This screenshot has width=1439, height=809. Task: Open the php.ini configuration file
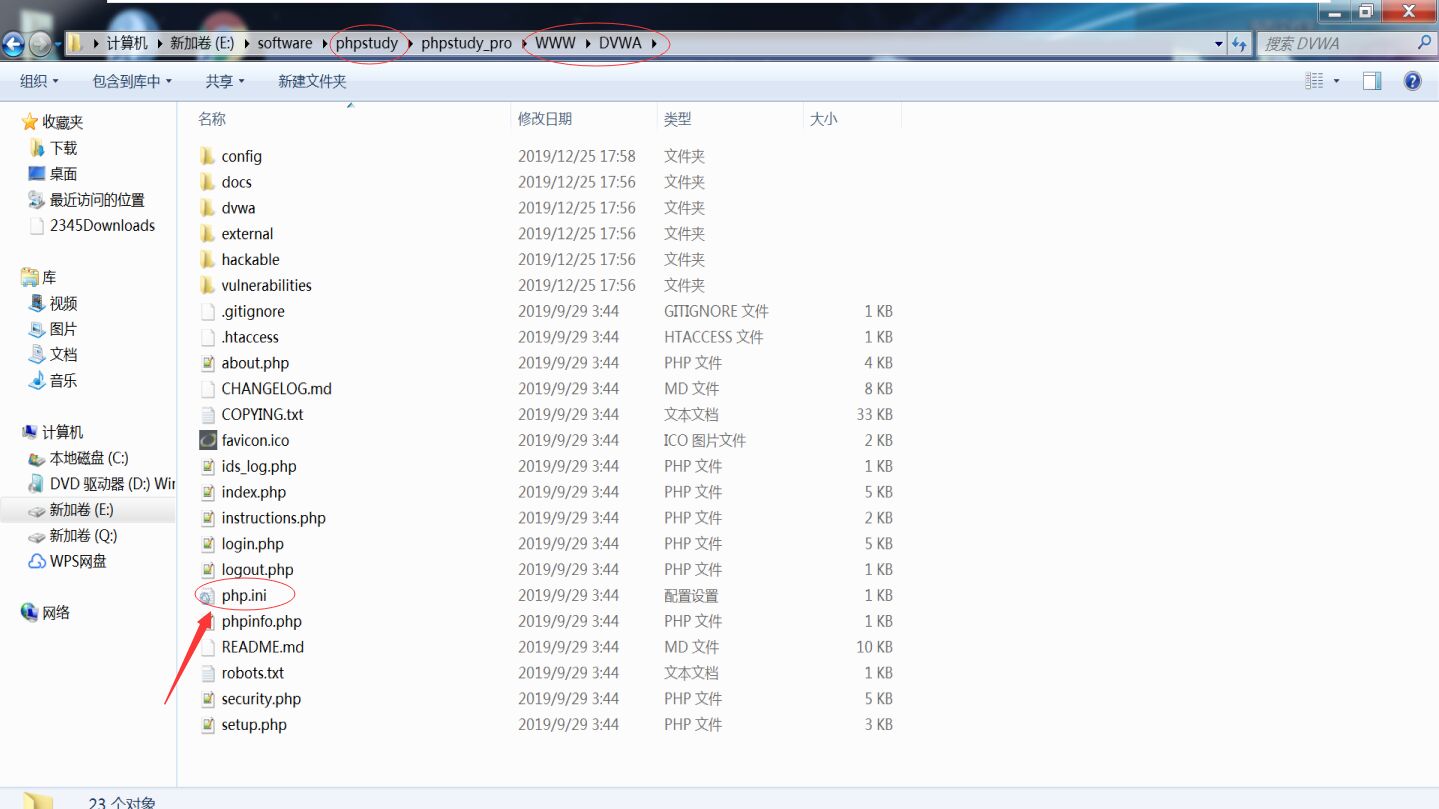(x=243, y=595)
